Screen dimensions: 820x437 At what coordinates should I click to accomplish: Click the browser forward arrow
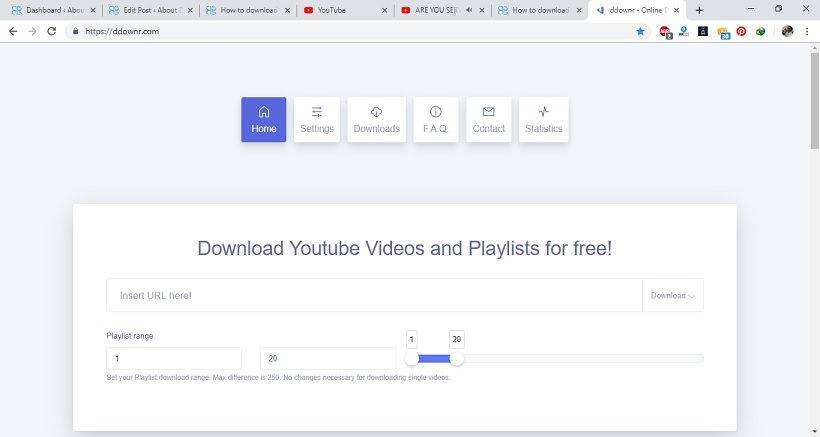click(x=32, y=31)
